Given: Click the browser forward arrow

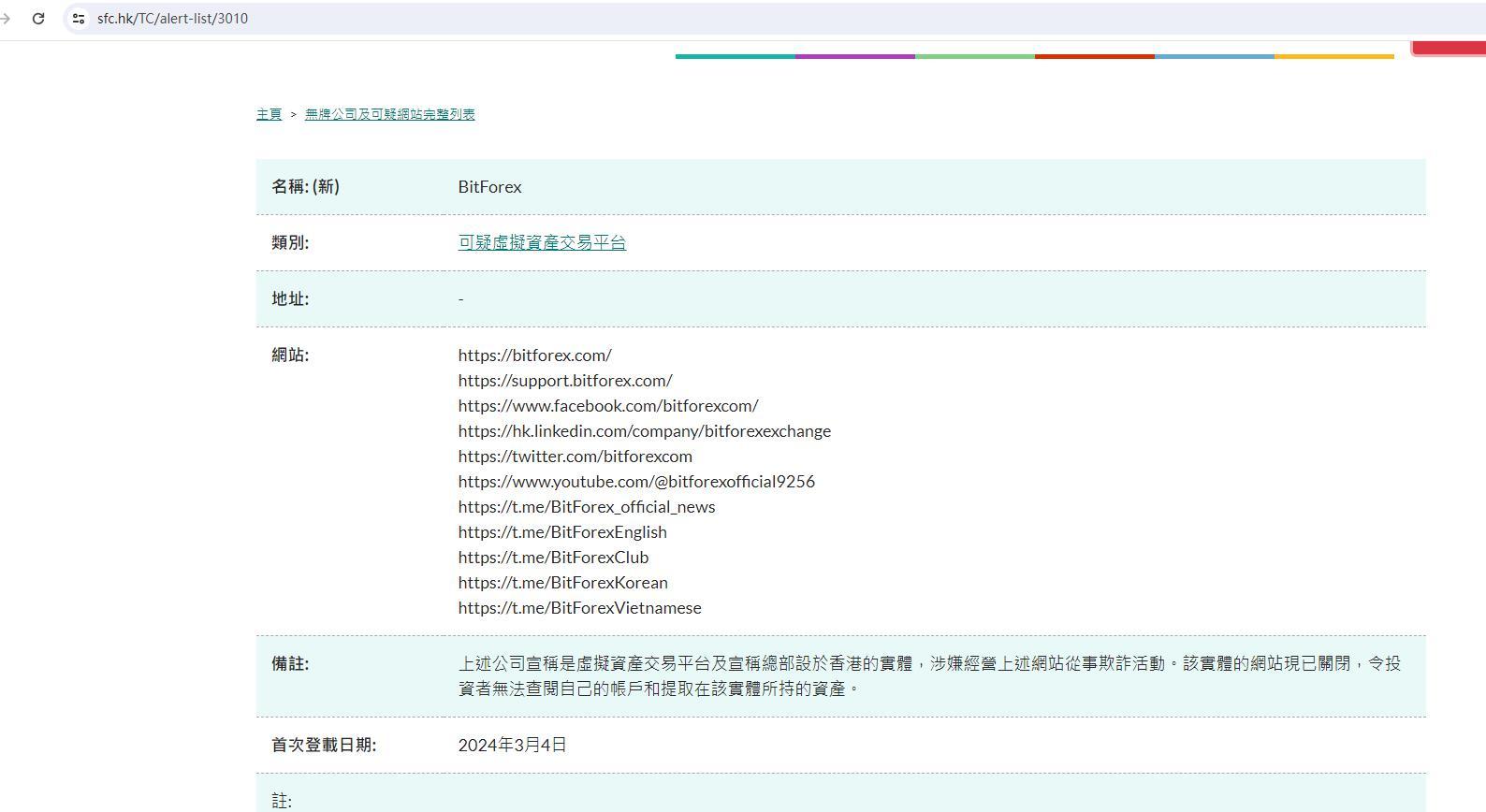Looking at the screenshot, I should 6,19.
